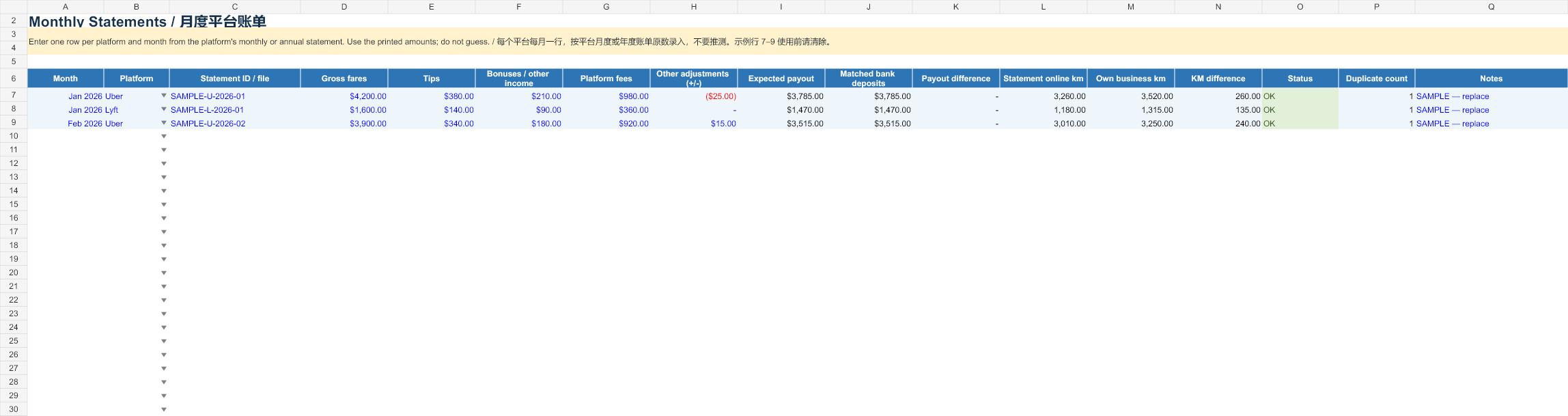The width and height of the screenshot is (1568, 416).
Task: Select the KM difference header cell
Action: point(1218,79)
